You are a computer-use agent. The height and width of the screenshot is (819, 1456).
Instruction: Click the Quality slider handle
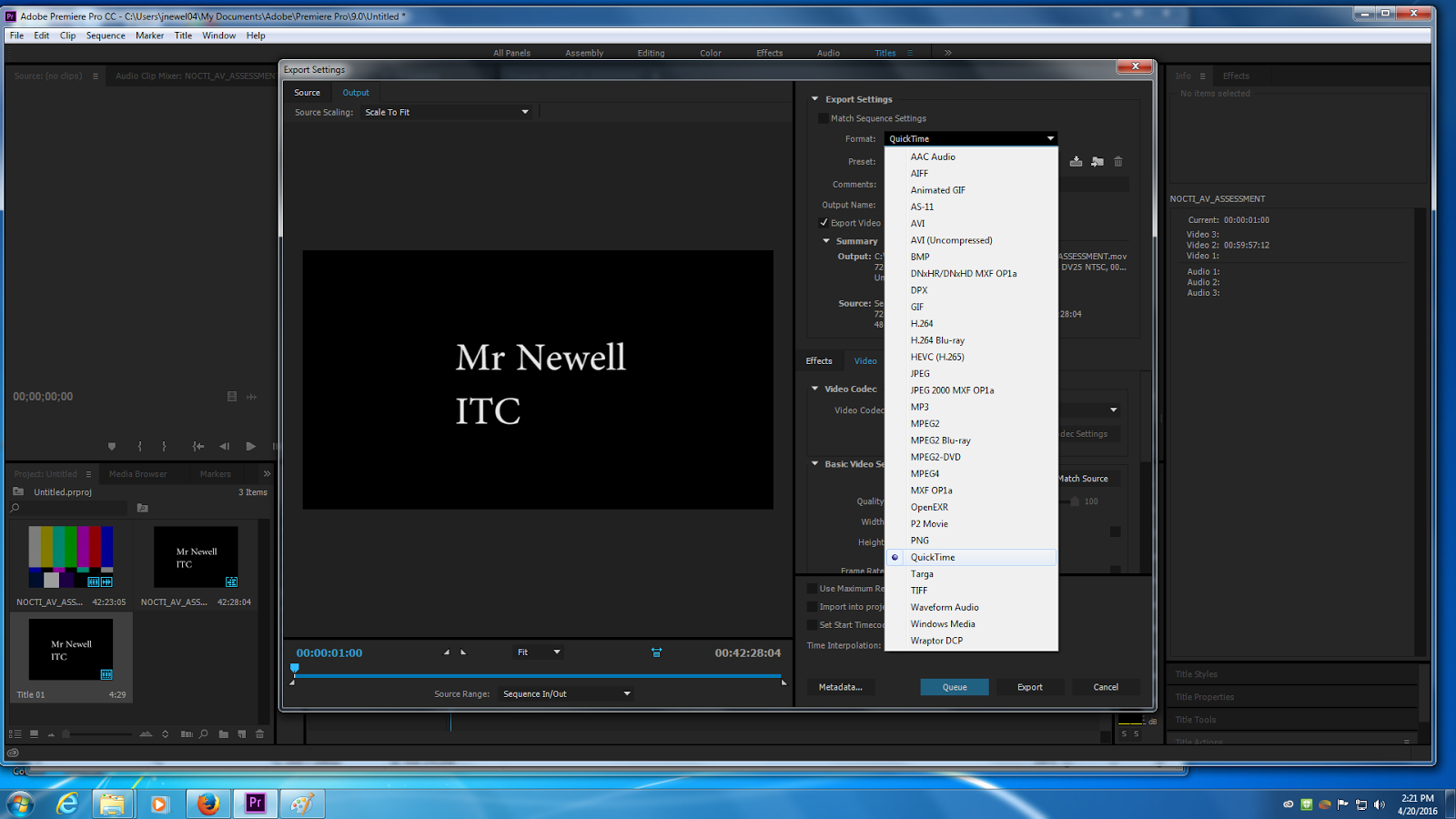coord(1075,501)
